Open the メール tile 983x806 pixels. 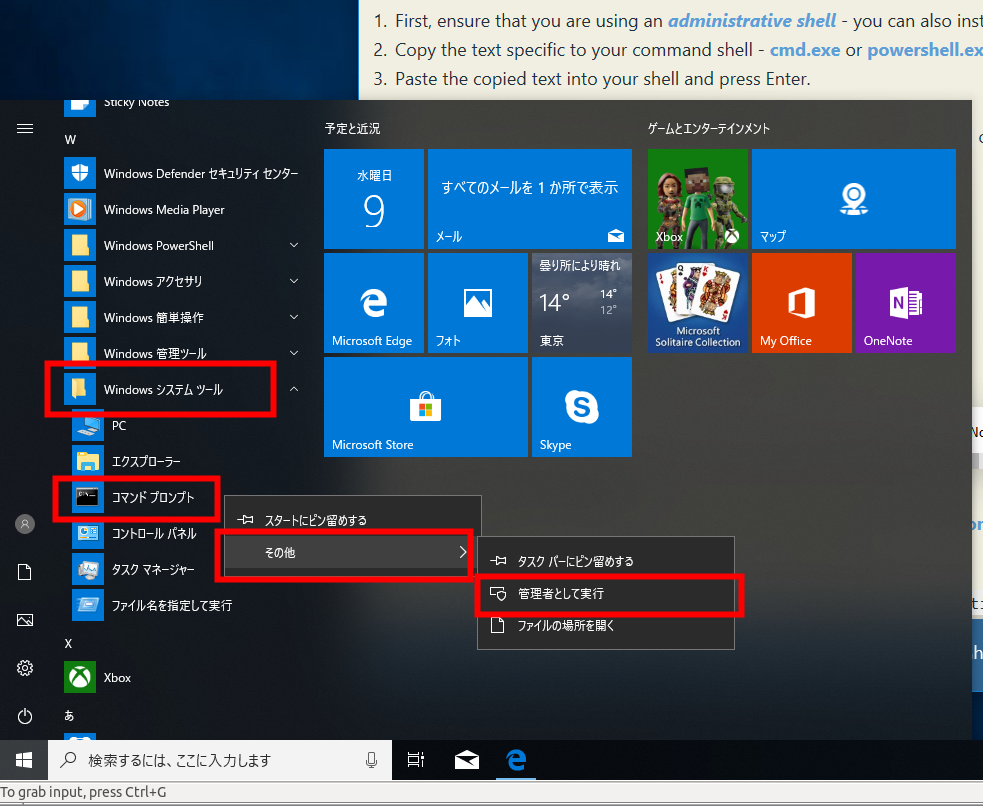530,199
